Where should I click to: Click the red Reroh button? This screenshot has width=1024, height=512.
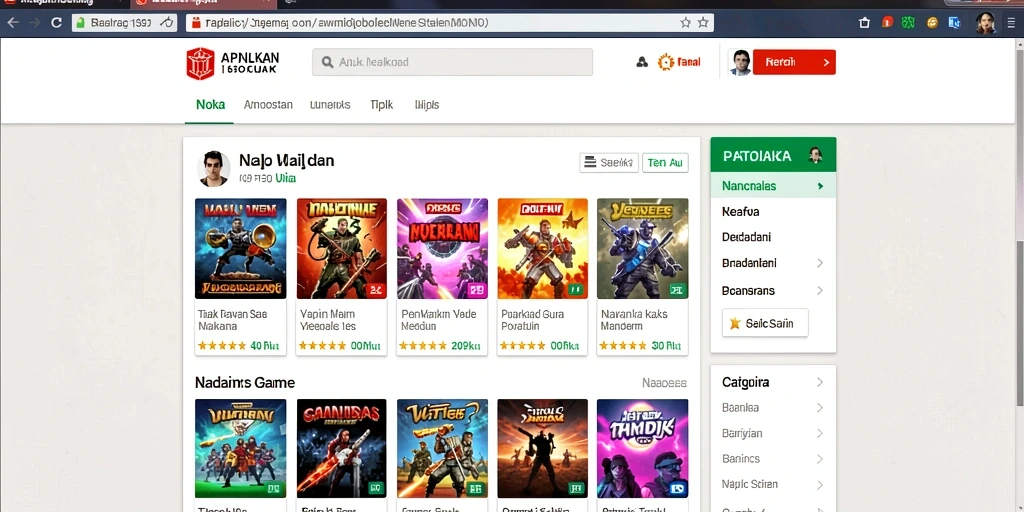tap(794, 63)
